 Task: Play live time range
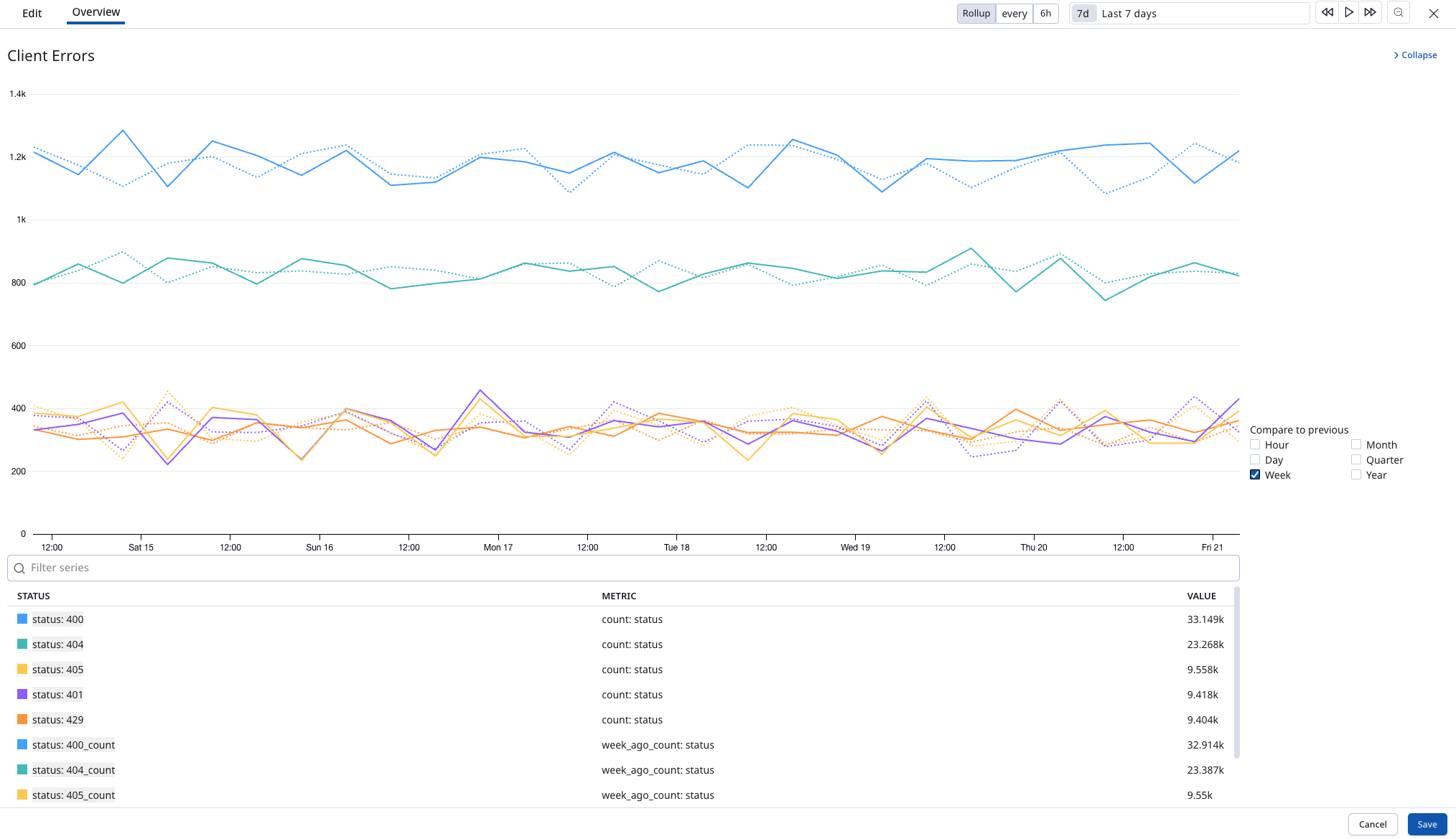coord(1349,13)
